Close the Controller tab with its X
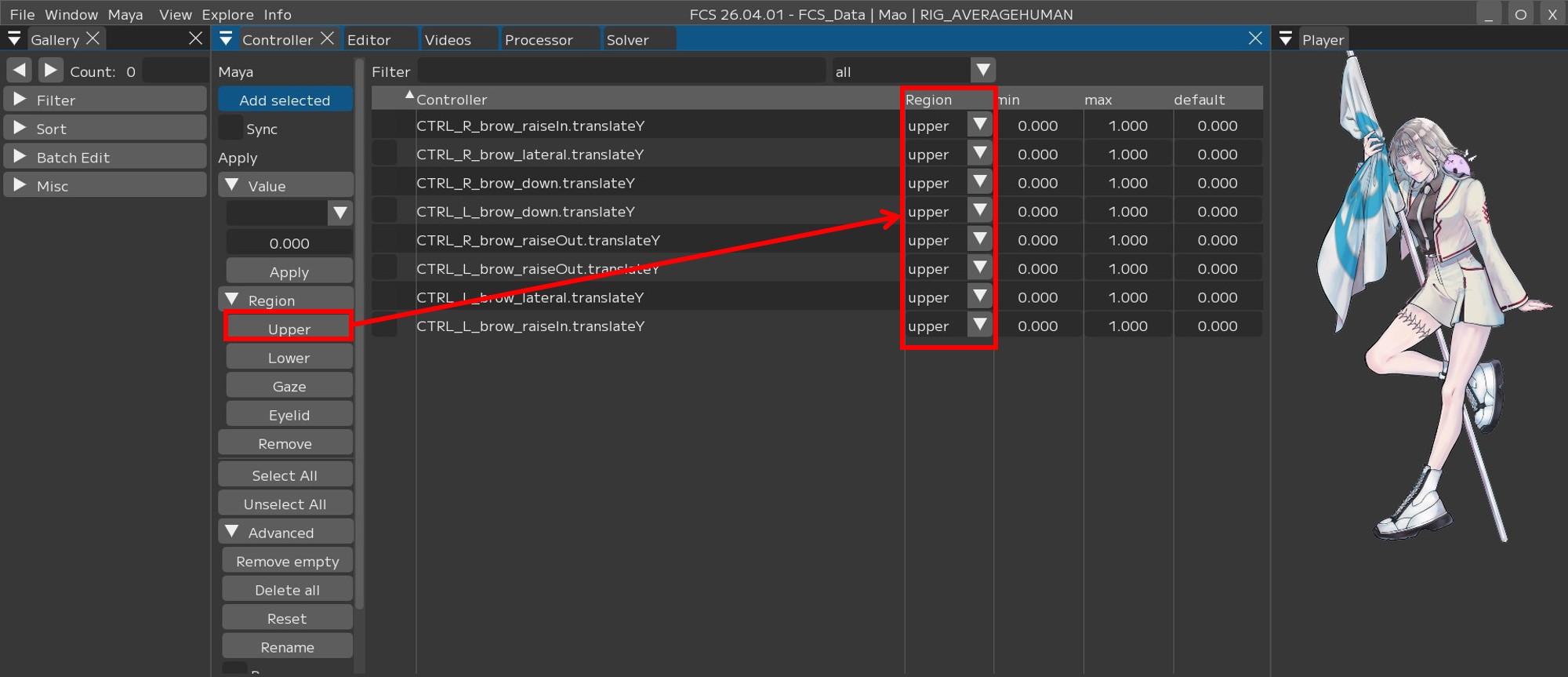The image size is (1568, 677). [328, 38]
